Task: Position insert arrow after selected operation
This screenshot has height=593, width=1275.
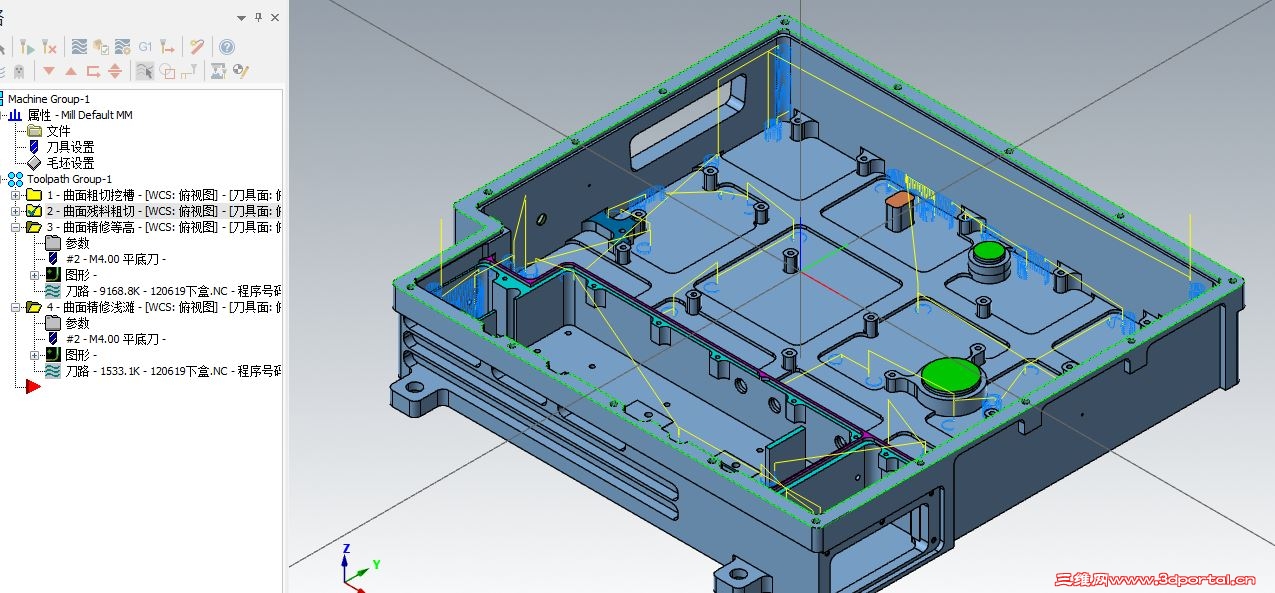Action: (93, 71)
